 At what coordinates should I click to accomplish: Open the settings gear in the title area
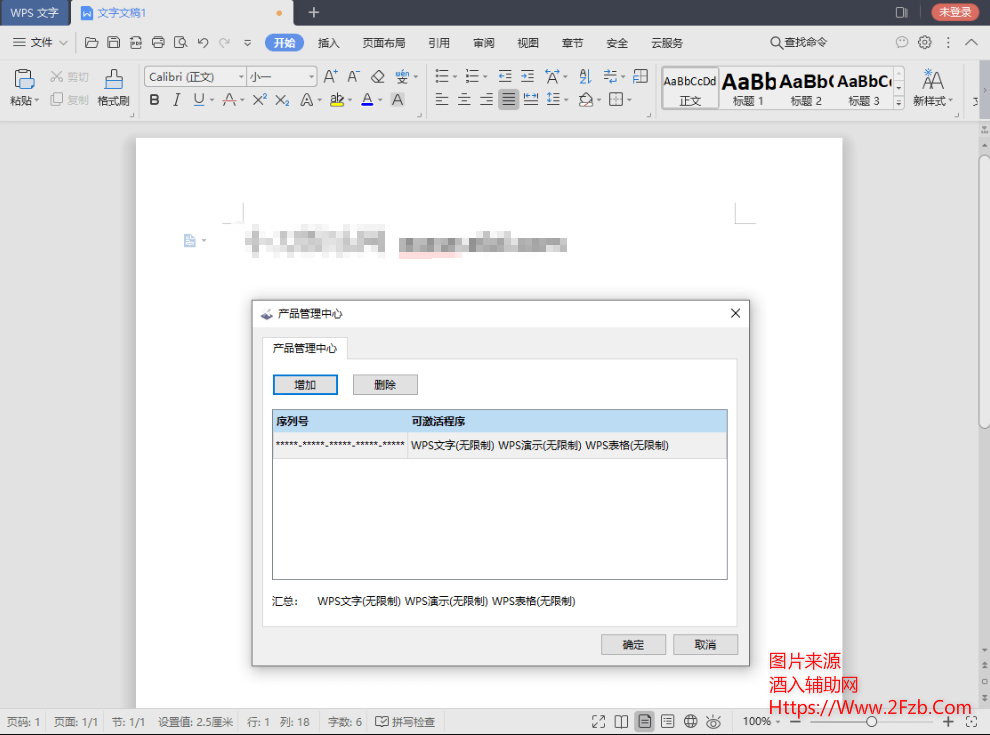coord(925,42)
